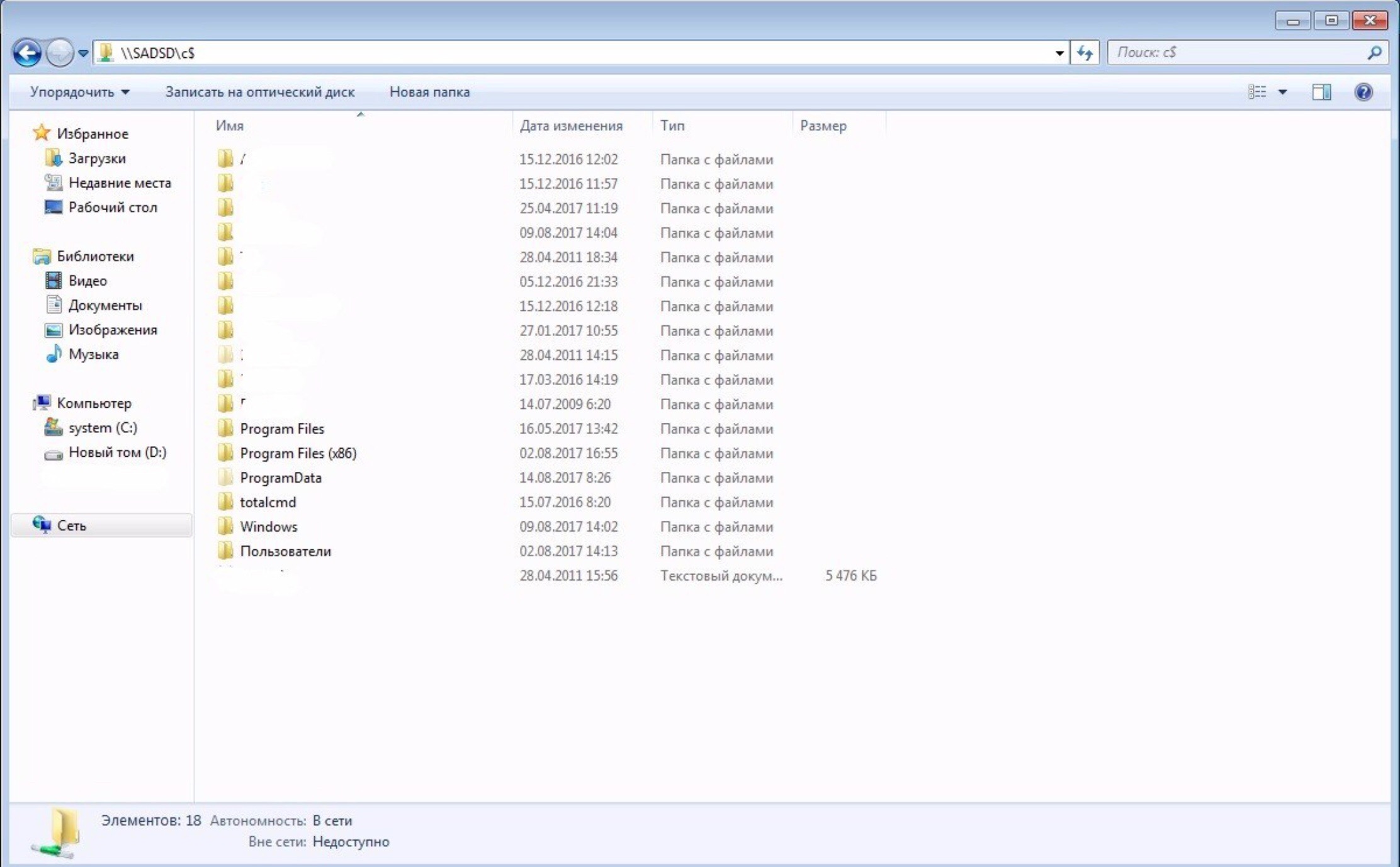Refresh the folder with the refresh icon
The width and height of the screenshot is (1400, 867).
pos(1085,53)
